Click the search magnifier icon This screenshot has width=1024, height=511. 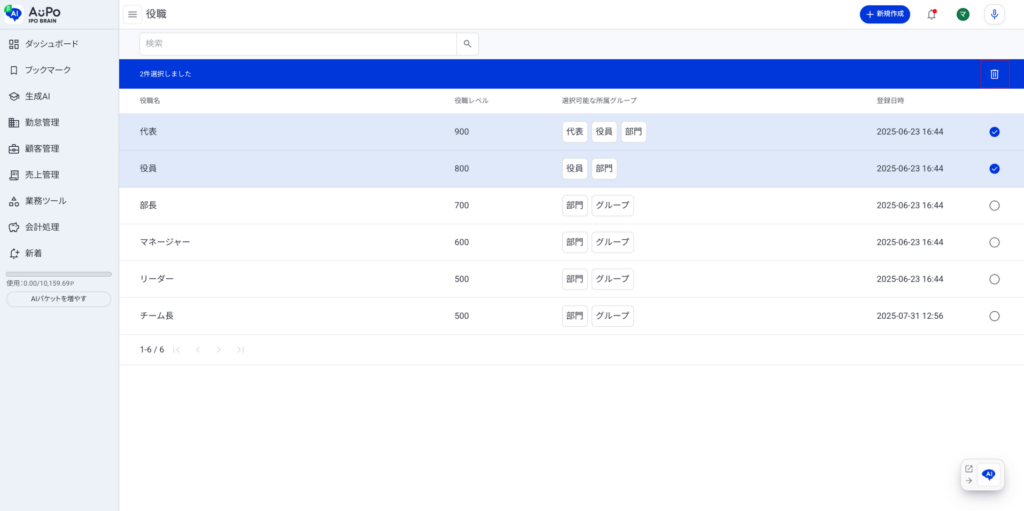[x=467, y=44]
